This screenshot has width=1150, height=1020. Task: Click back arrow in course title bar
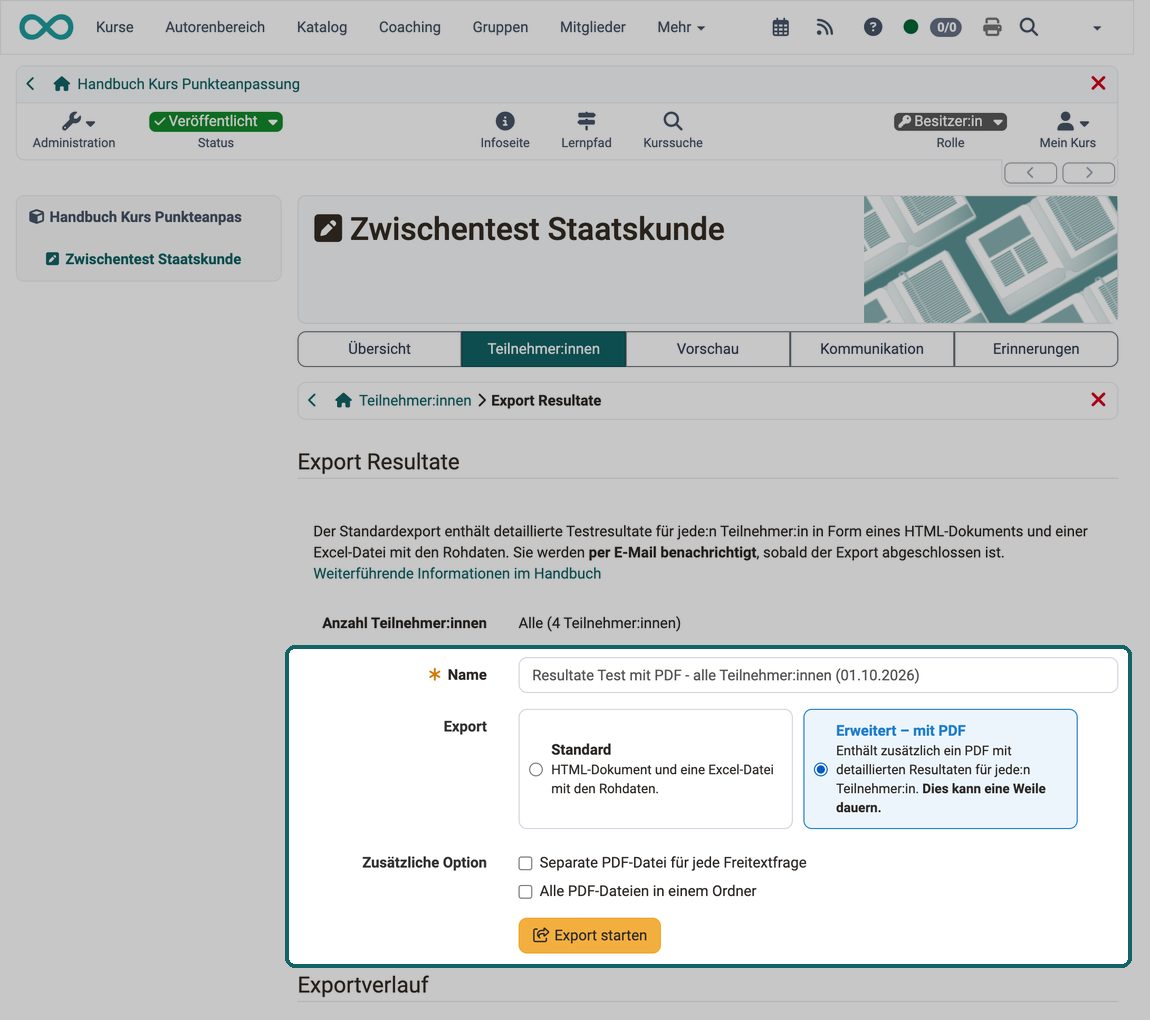coord(31,84)
